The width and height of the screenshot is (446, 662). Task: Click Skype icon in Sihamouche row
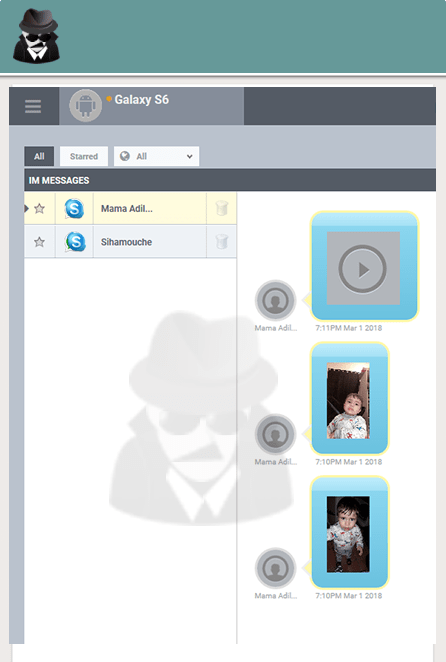(x=75, y=242)
